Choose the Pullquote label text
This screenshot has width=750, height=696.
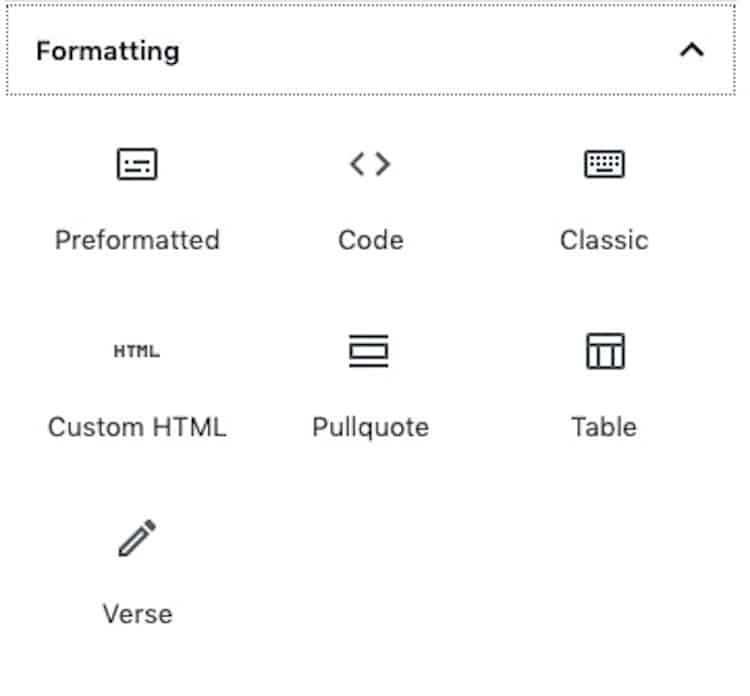click(370, 427)
